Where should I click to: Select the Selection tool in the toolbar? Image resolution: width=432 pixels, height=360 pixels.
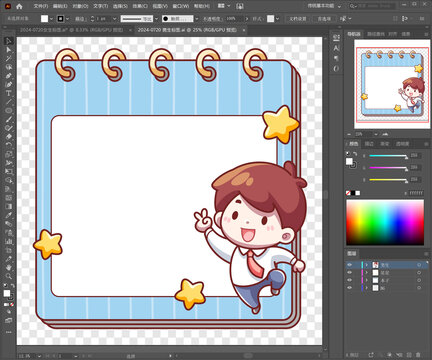click(x=8, y=41)
